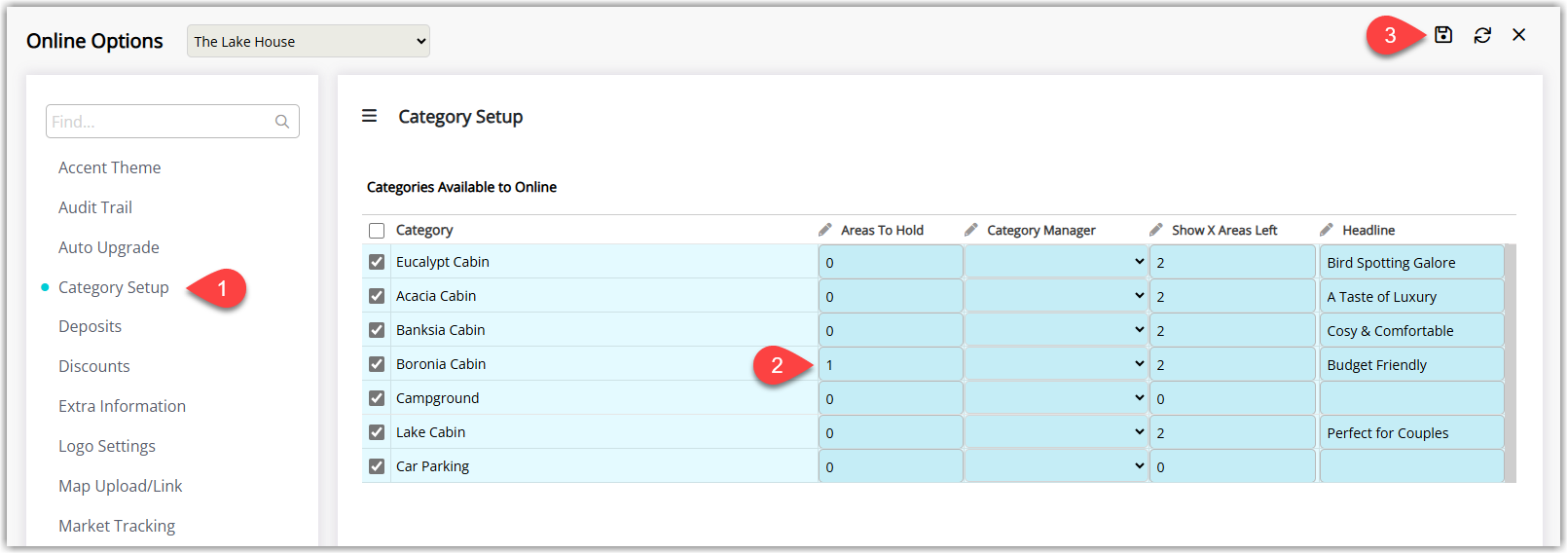Click Show X Areas Left field for Car Parking
Image resolution: width=1568 pixels, height=554 pixels.
click(x=1232, y=466)
